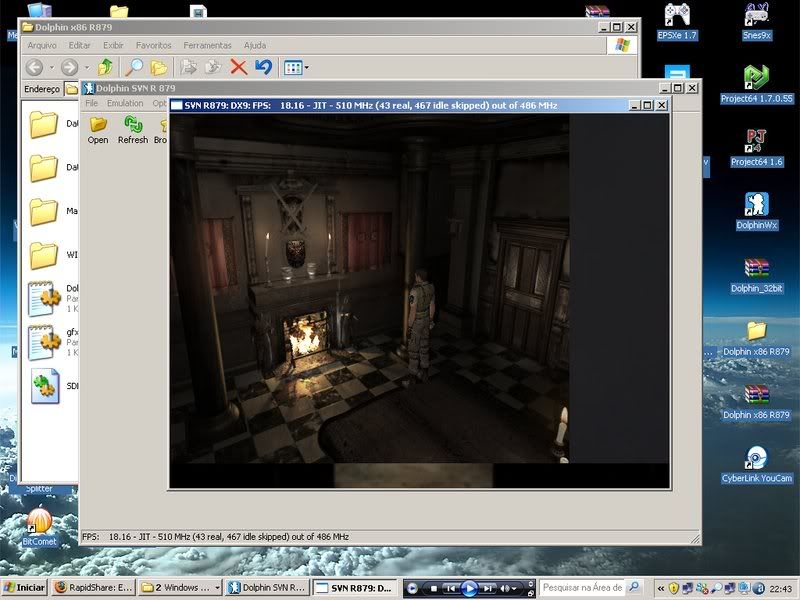Open the Back button history dropdown arrow
Image resolution: width=800 pixels, height=600 pixels.
(x=52, y=67)
